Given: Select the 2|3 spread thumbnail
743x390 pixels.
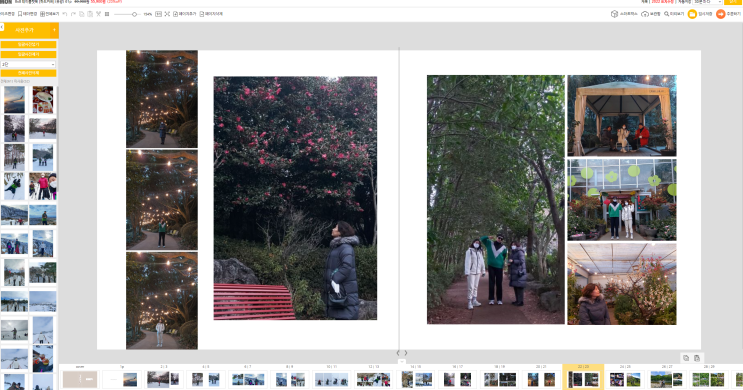Looking at the screenshot, I should point(163,379).
